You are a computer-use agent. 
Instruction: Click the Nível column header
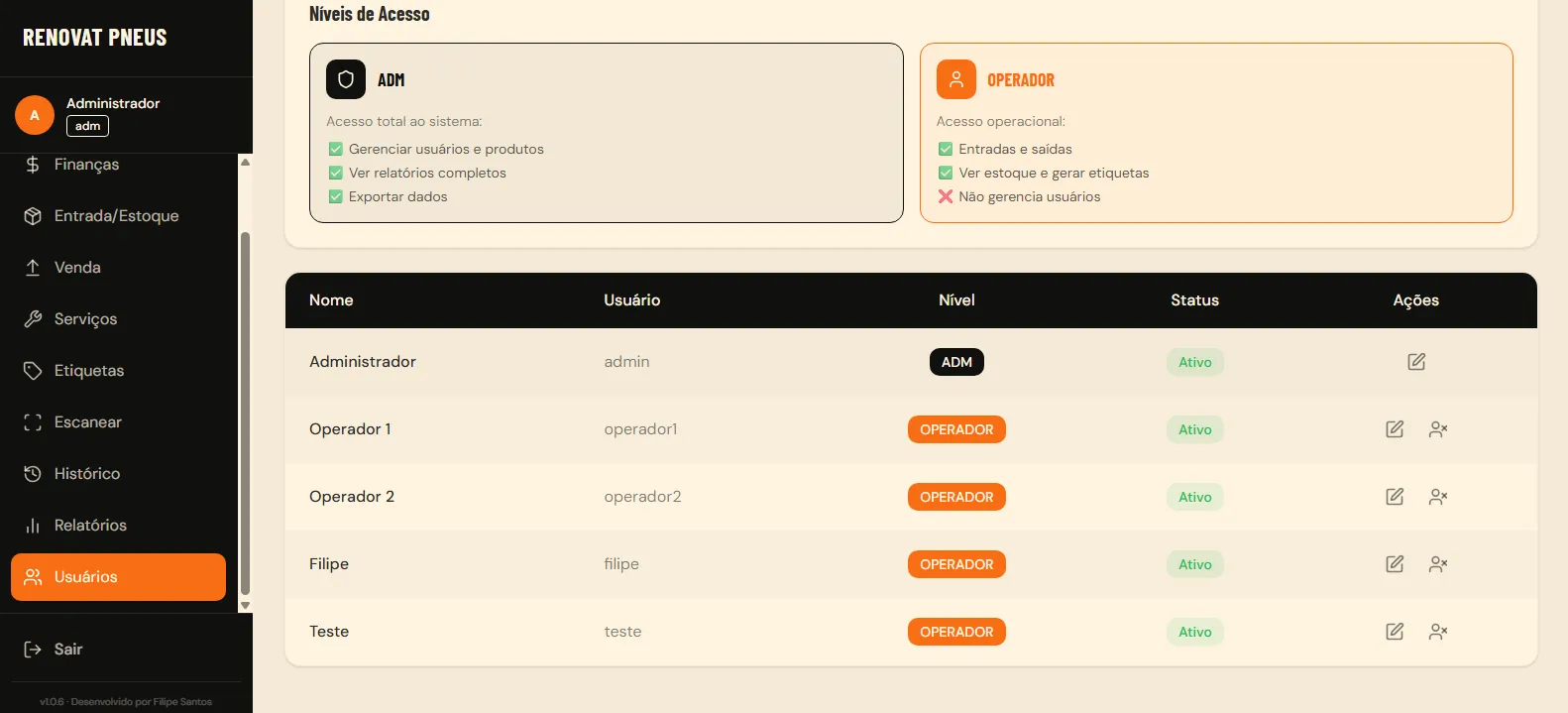click(x=956, y=300)
